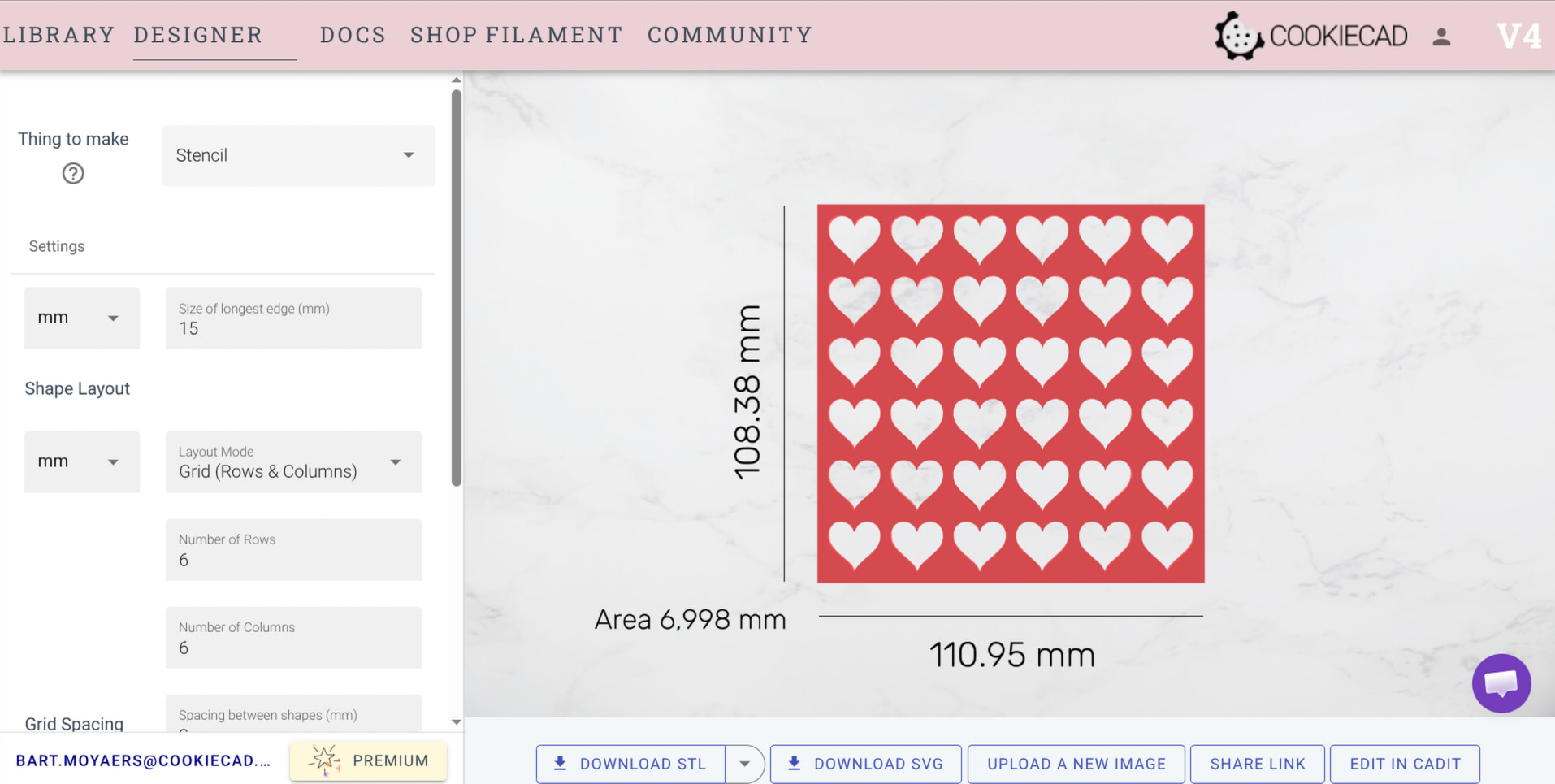
Task: Open the Docs menu item
Action: (353, 35)
